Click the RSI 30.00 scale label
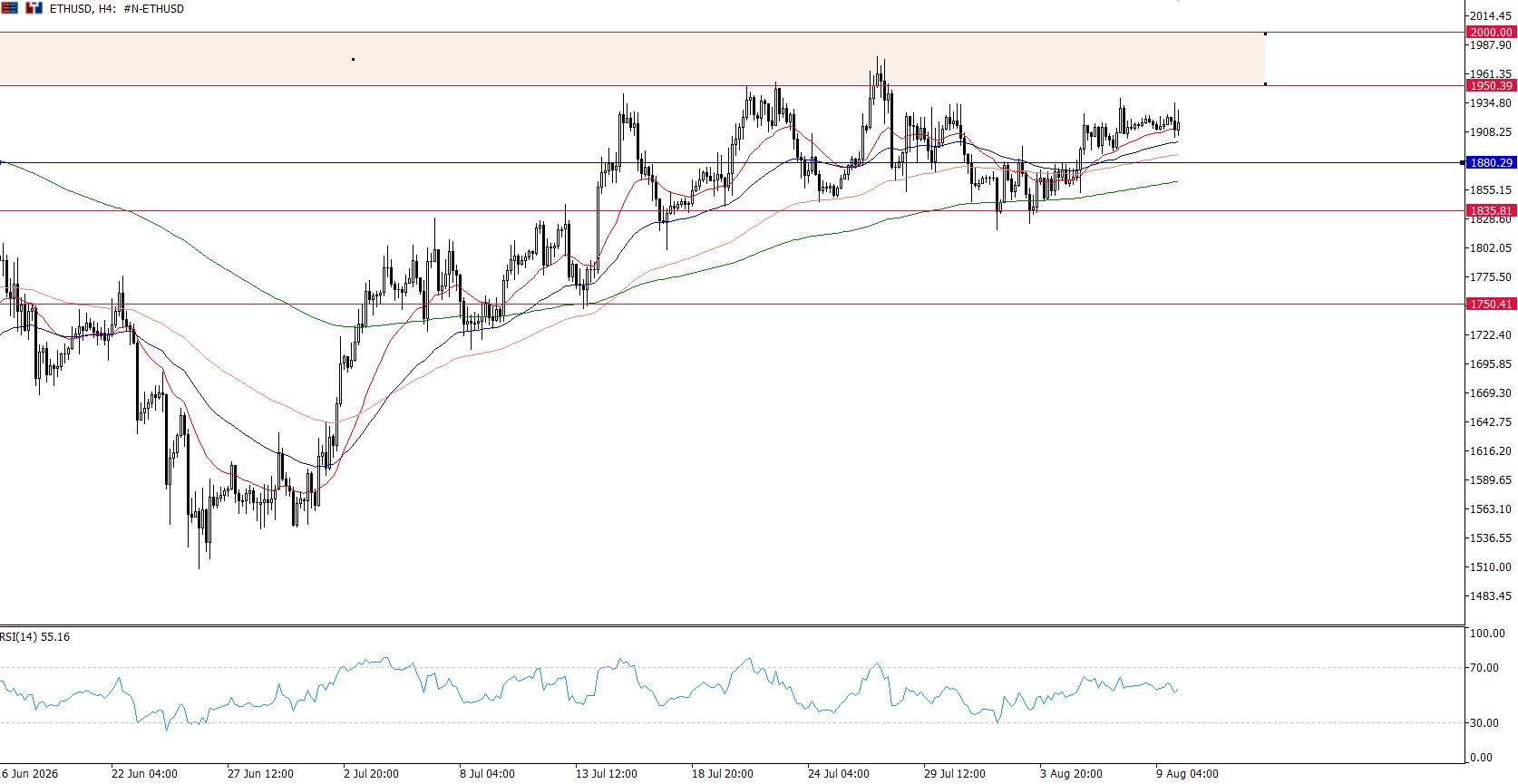This screenshot has height=784, width=1518. pyautogui.click(x=1485, y=722)
